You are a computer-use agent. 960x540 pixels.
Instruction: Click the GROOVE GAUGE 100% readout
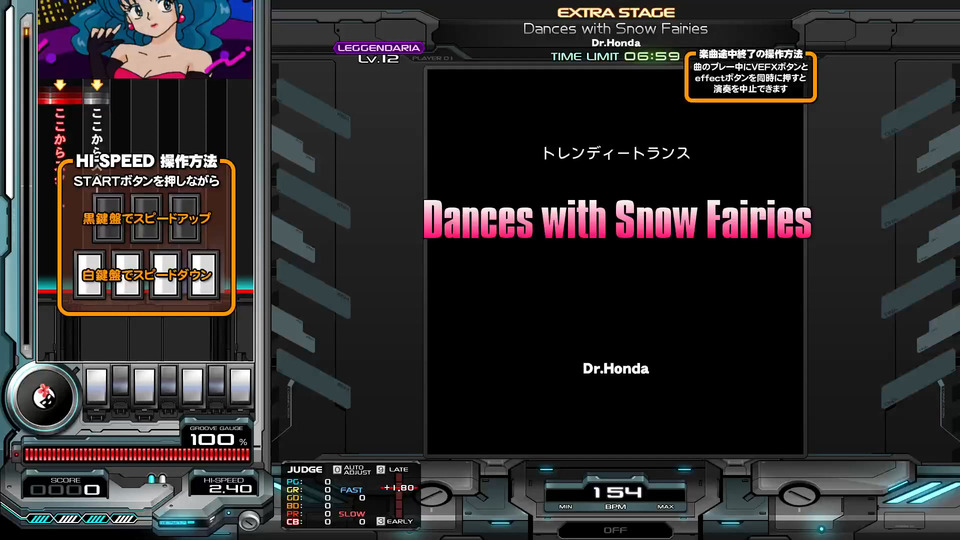pos(217,436)
